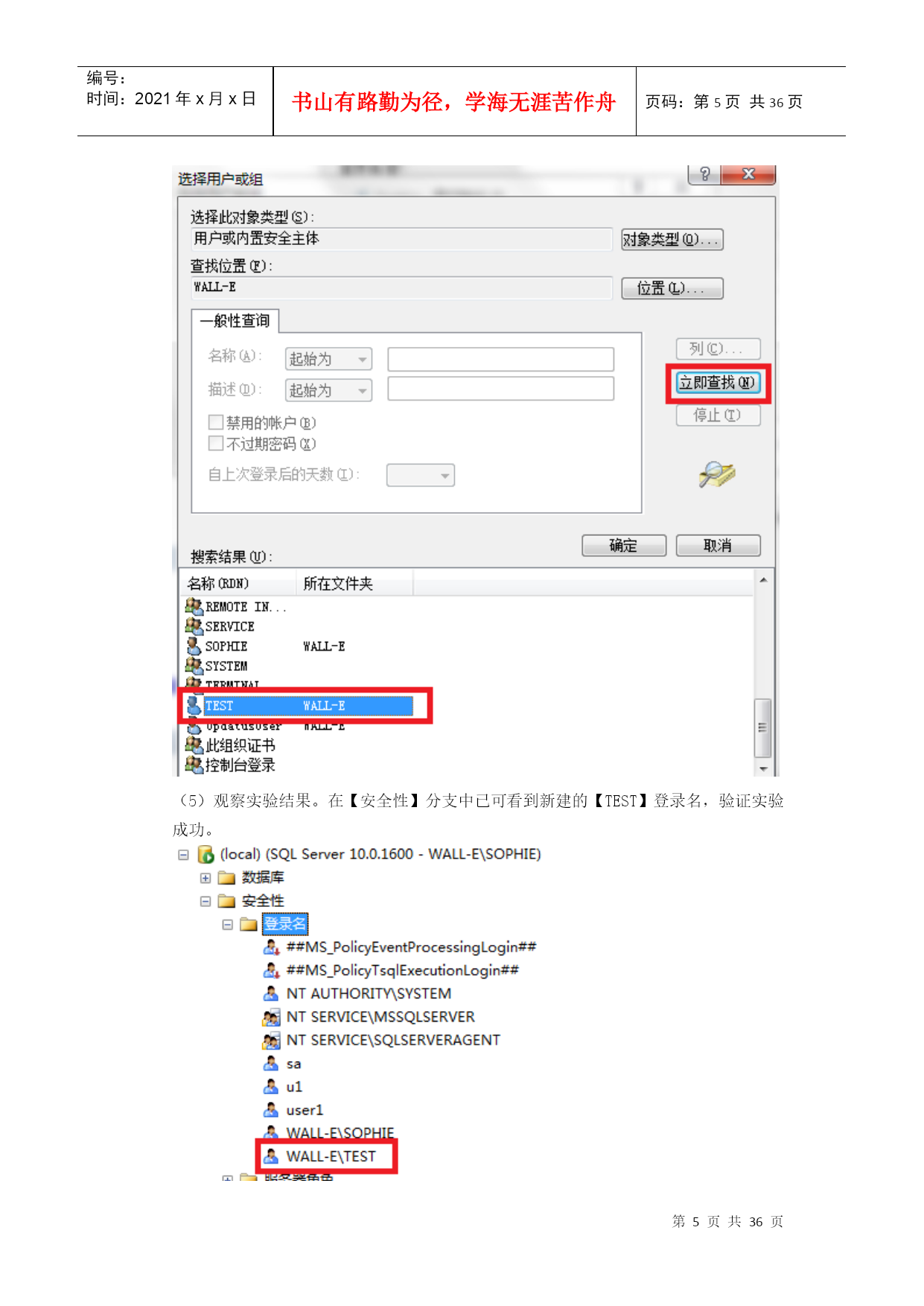Click the SQL Server (local) instance icon

[205, 855]
